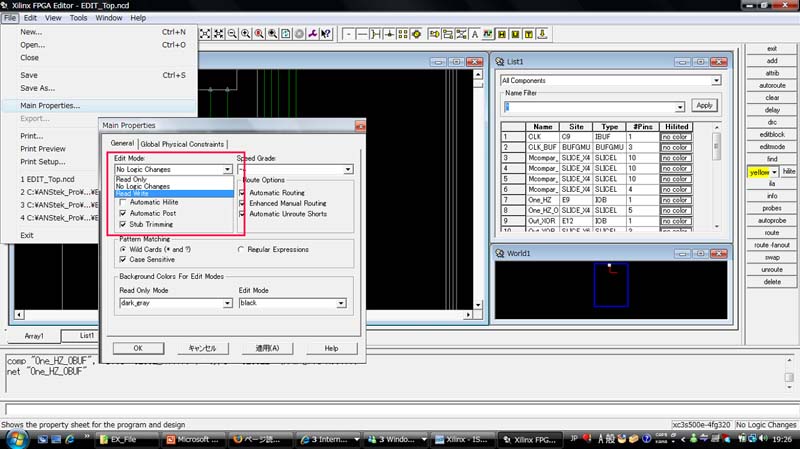This screenshot has width=800, height=449.
Task: Toggle the sites four-squares display icon
Action: point(403,34)
